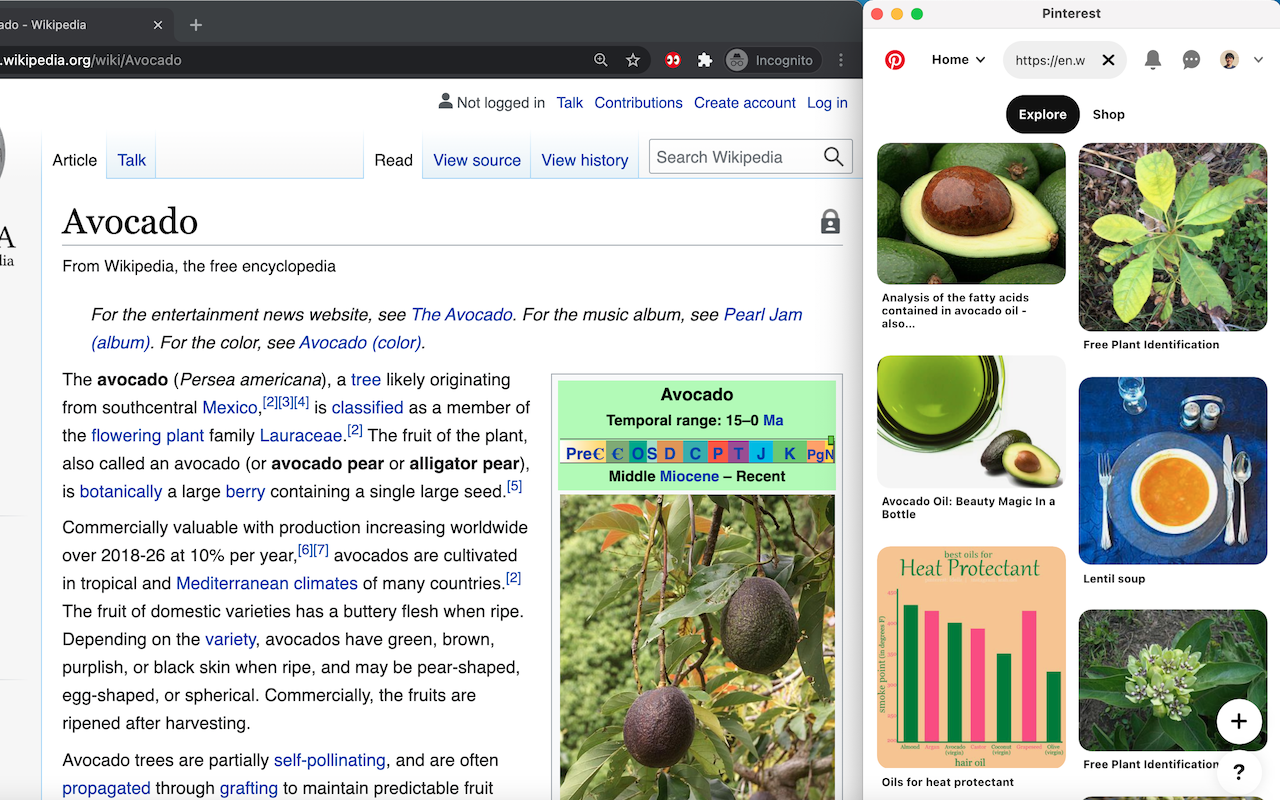Open the Mexico link
Image resolution: width=1280 pixels, height=800 pixels.
click(230, 407)
